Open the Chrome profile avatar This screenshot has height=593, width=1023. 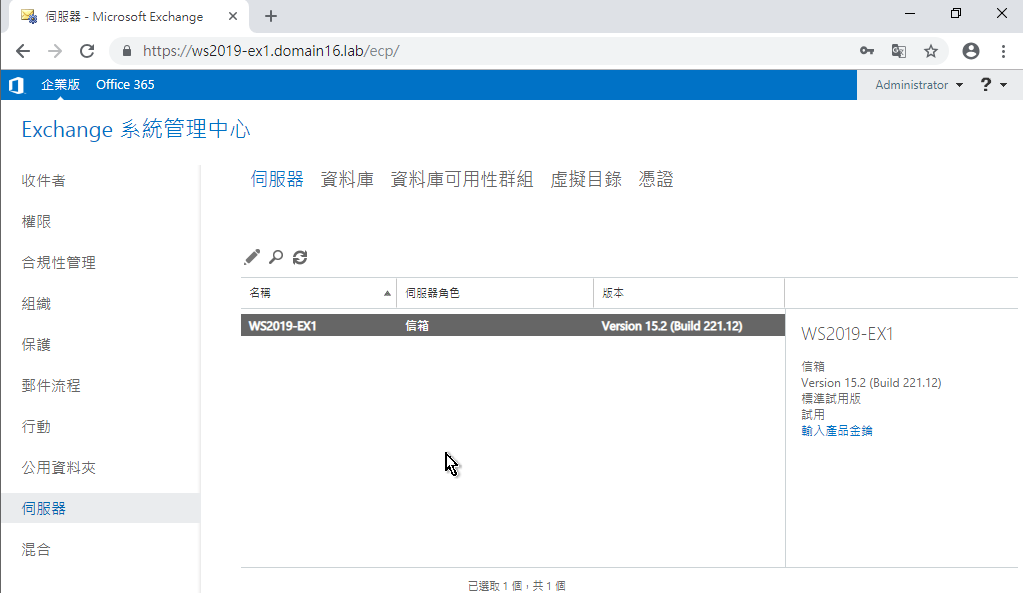pos(971,51)
